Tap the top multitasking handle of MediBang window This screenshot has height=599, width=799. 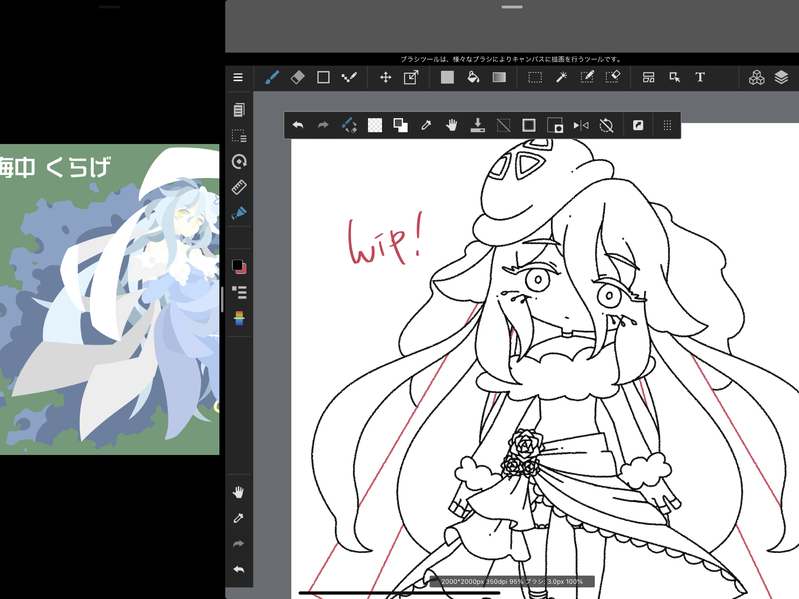coord(512,7)
